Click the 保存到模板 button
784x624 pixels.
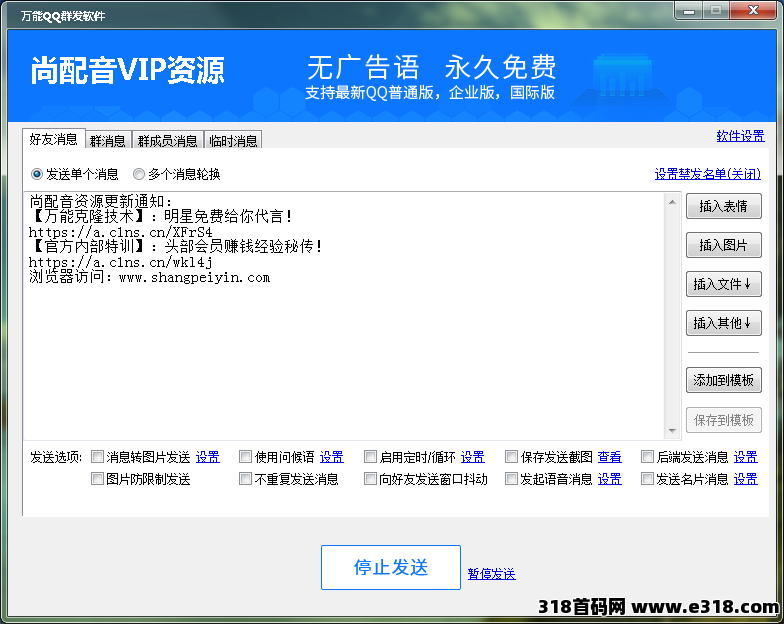(x=724, y=420)
